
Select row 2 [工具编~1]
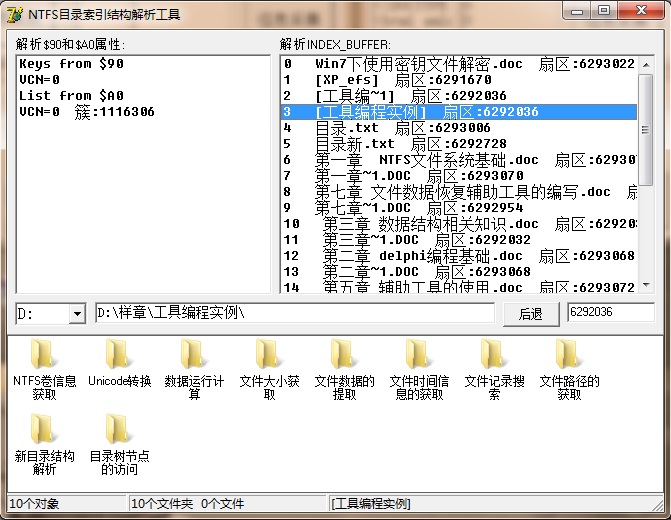pyautogui.click(x=459, y=95)
